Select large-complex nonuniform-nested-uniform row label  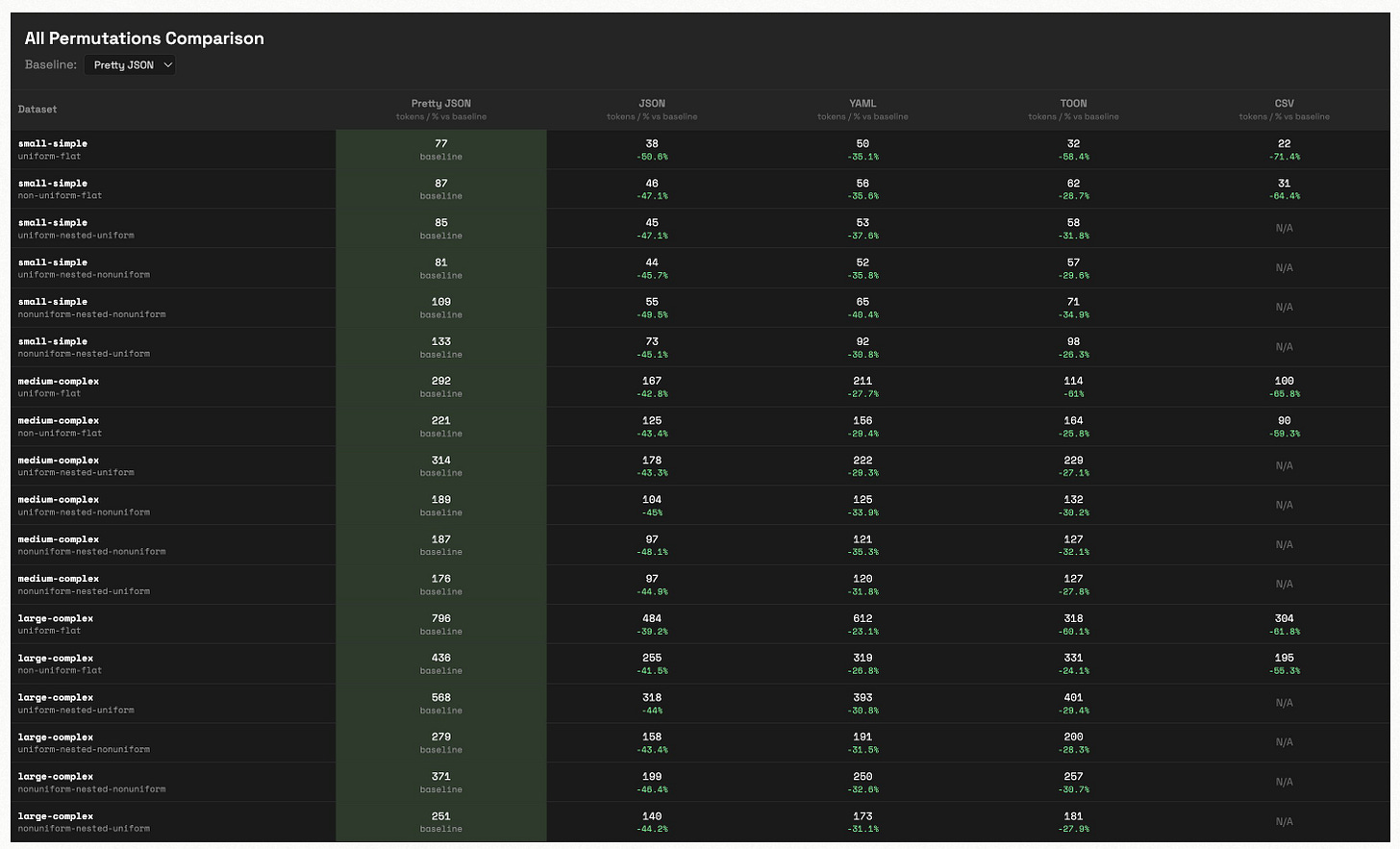click(x=84, y=821)
